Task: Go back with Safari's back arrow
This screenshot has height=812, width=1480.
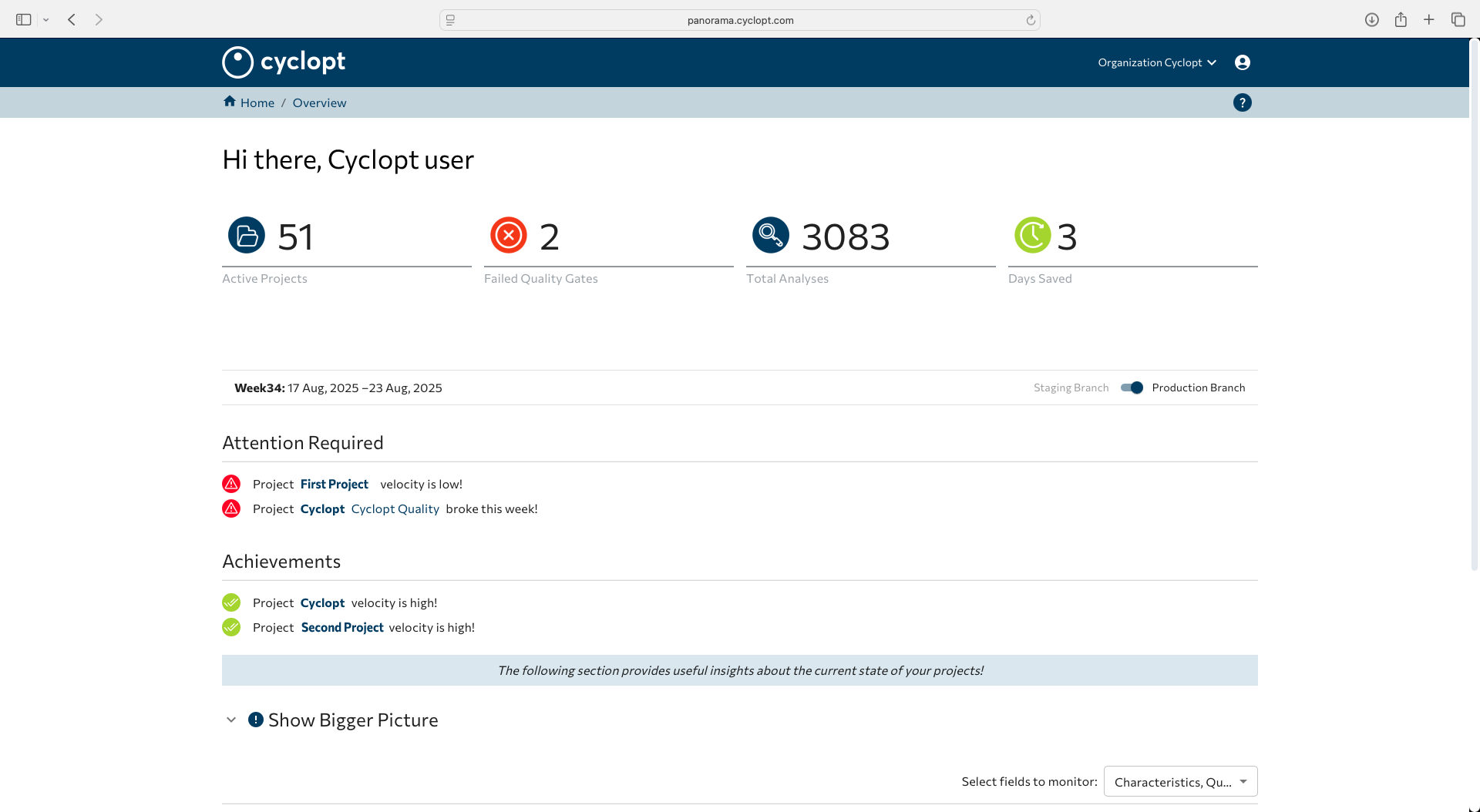Action: pyautogui.click(x=72, y=20)
